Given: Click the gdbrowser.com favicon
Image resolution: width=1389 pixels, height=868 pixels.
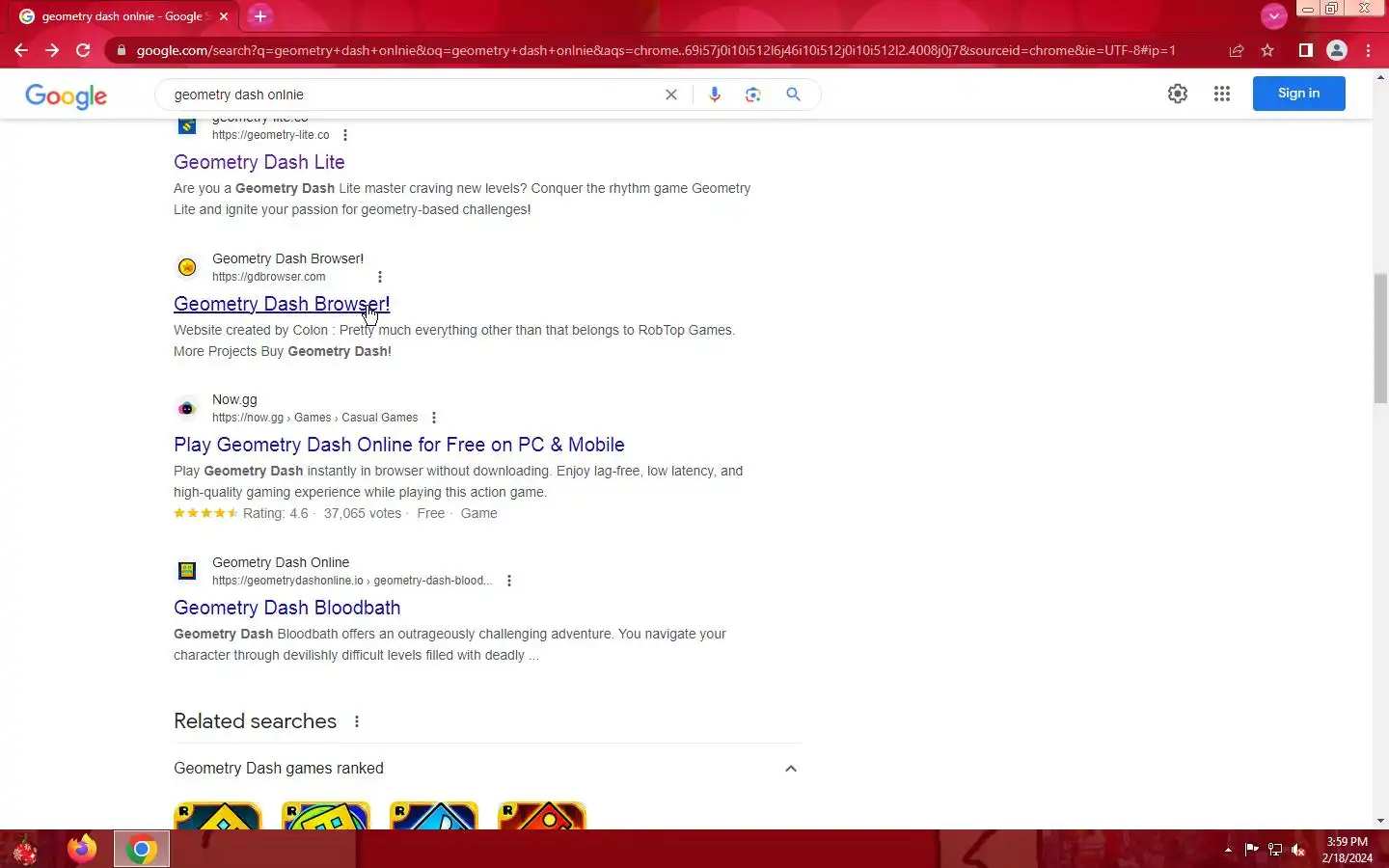Looking at the screenshot, I should [x=187, y=267].
